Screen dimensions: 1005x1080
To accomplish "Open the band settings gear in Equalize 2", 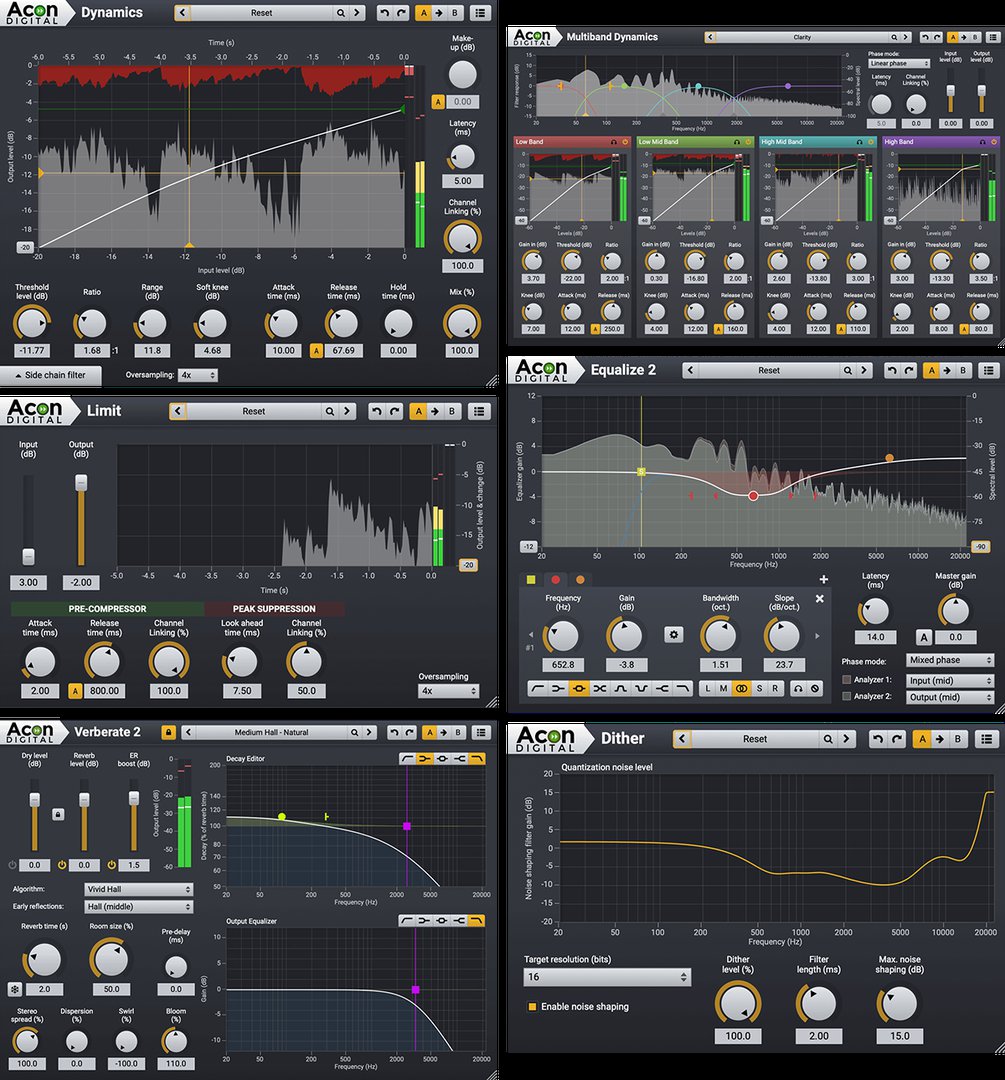I will click(x=675, y=634).
